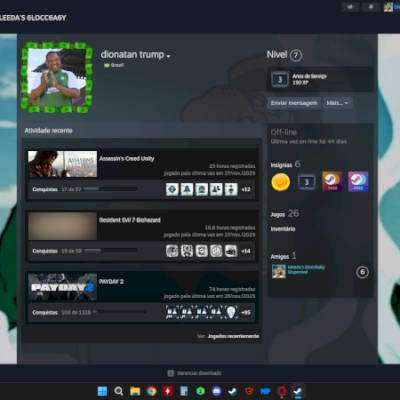The image size is (400, 400).
Task: Open the Windows Start menu
Action: tap(102, 391)
